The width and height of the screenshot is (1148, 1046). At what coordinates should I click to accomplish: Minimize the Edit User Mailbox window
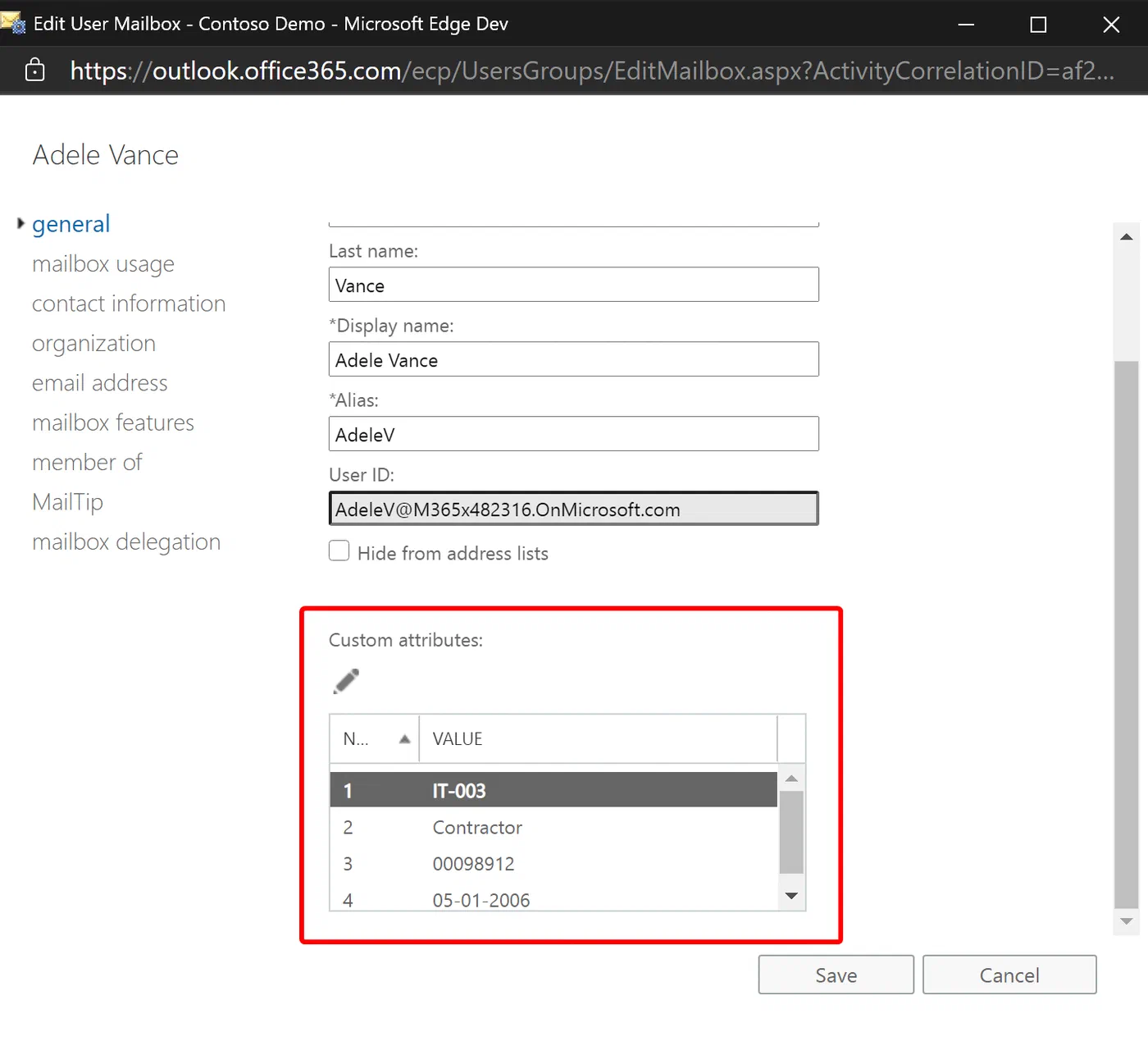pyautogui.click(x=966, y=25)
